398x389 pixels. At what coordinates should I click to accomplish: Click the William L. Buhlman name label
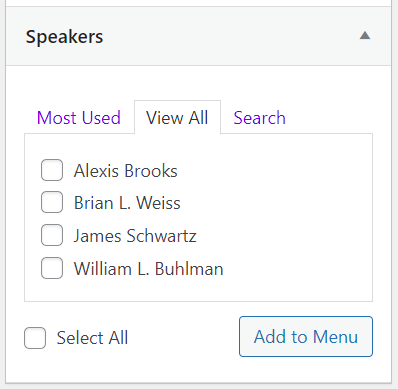pos(149,269)
